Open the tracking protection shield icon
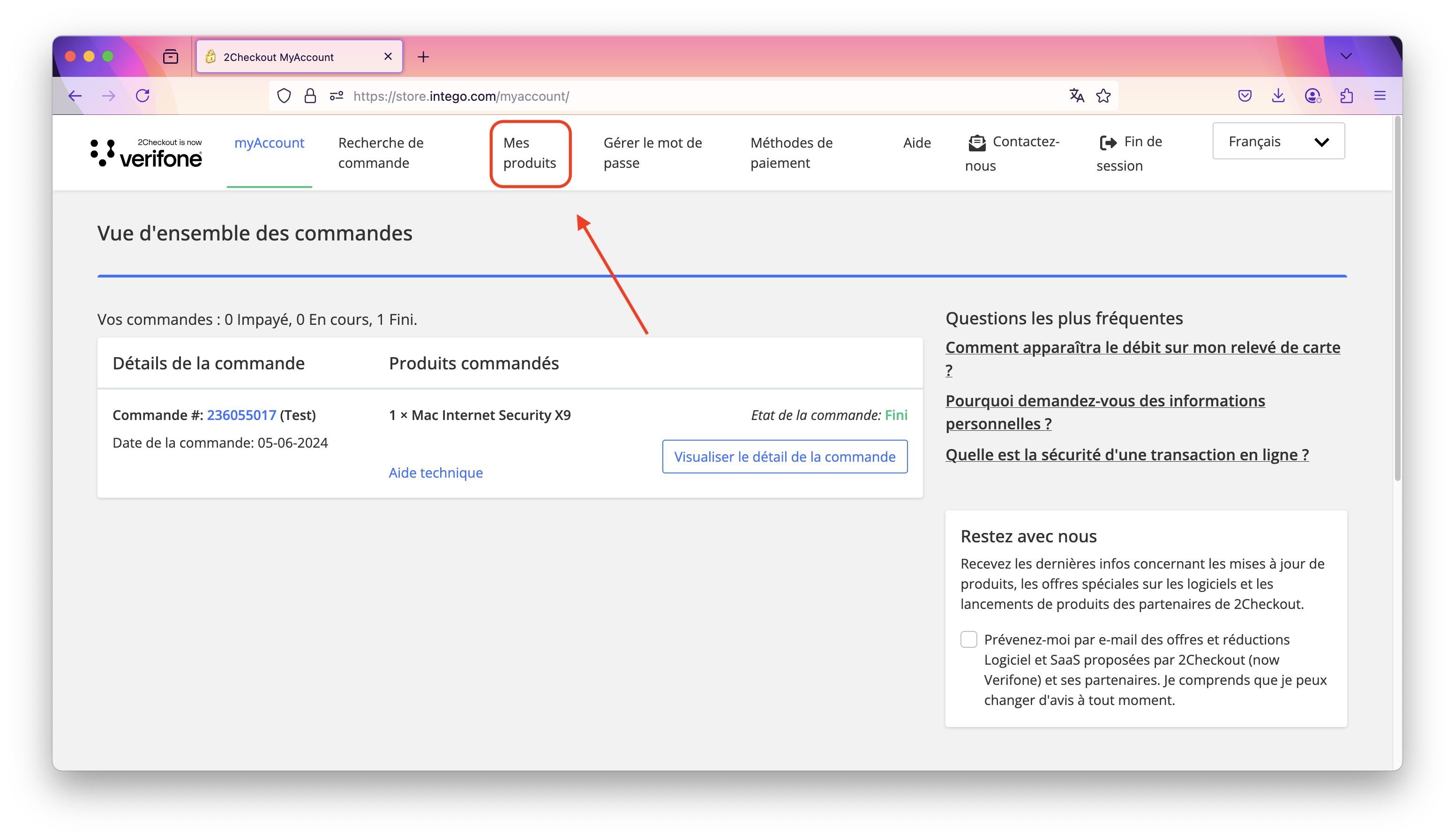This screenshot has width=1455, height=840. 284,96
